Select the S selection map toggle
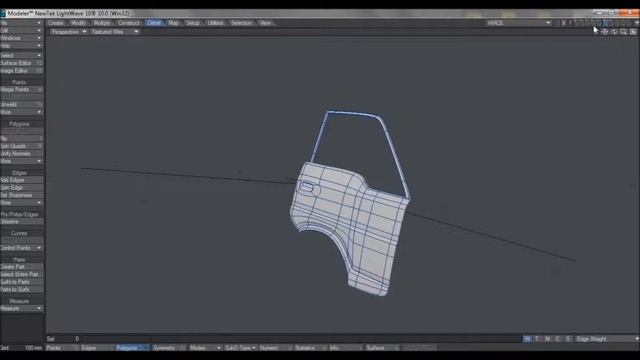Viewport: 640px width, 360px height. tap(568, 339)
